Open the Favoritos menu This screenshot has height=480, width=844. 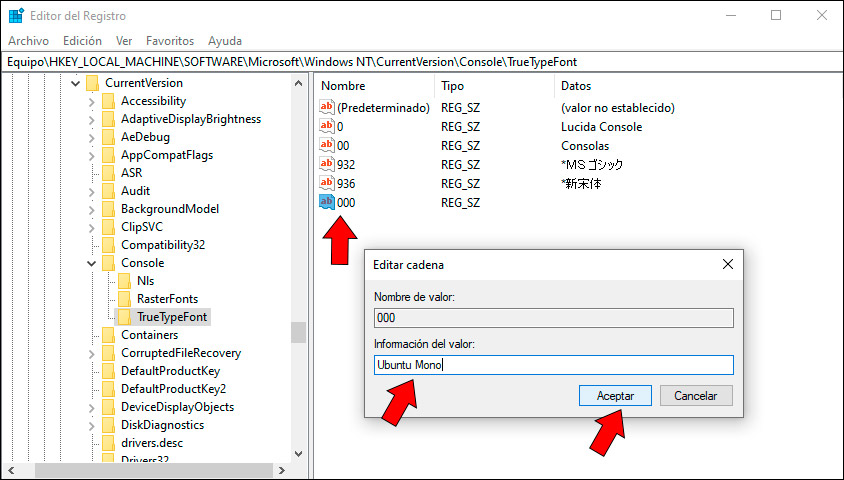tap(170, 41)
